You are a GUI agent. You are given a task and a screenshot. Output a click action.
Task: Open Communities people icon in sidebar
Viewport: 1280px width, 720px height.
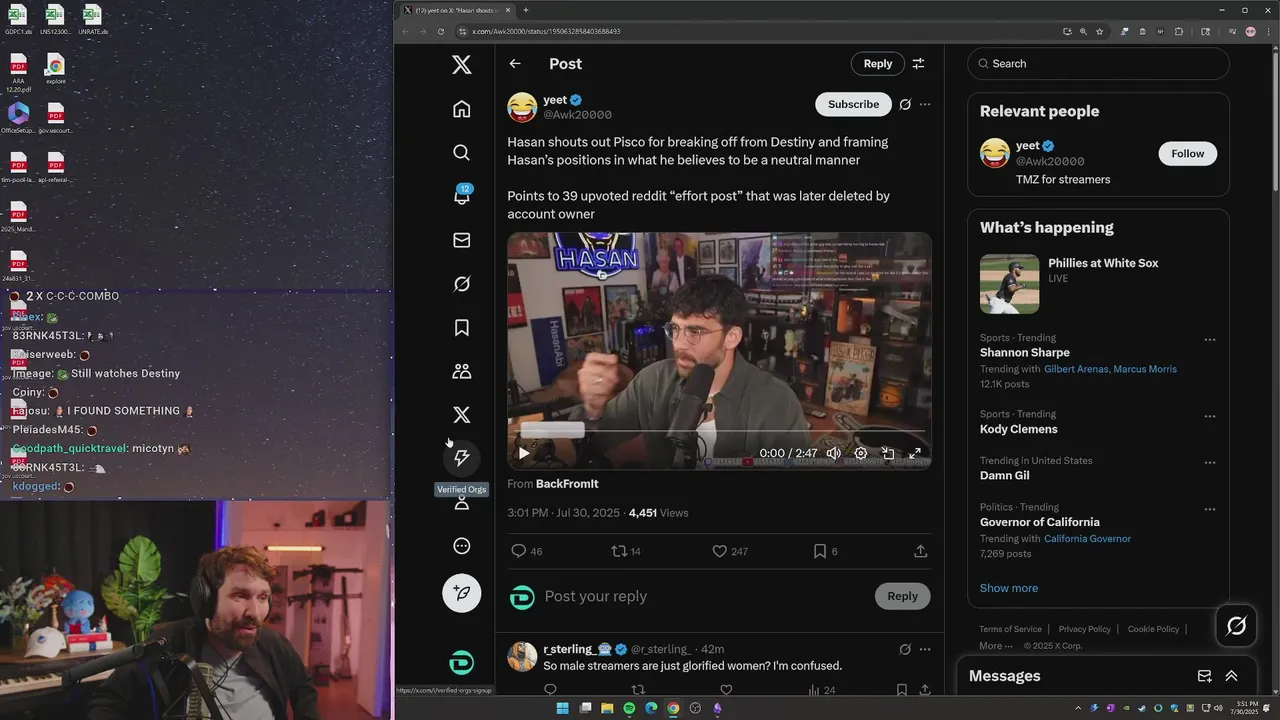[461, 371]
